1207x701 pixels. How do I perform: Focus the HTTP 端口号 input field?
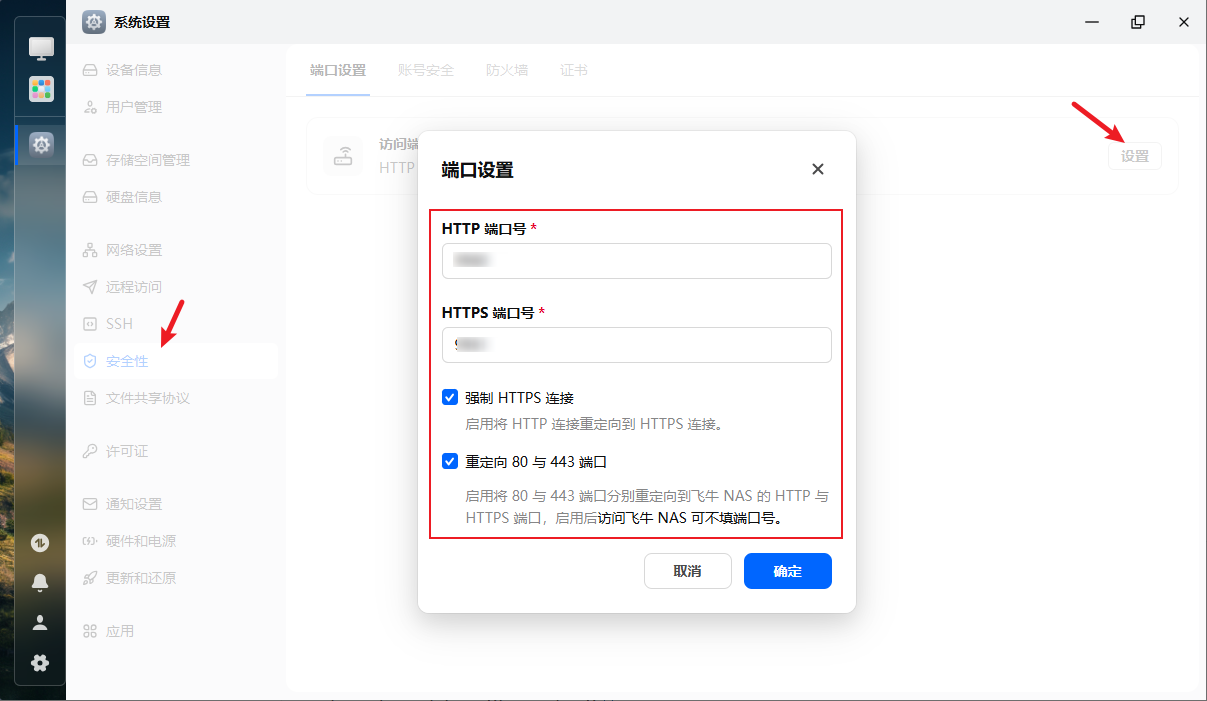coord(636,261)
